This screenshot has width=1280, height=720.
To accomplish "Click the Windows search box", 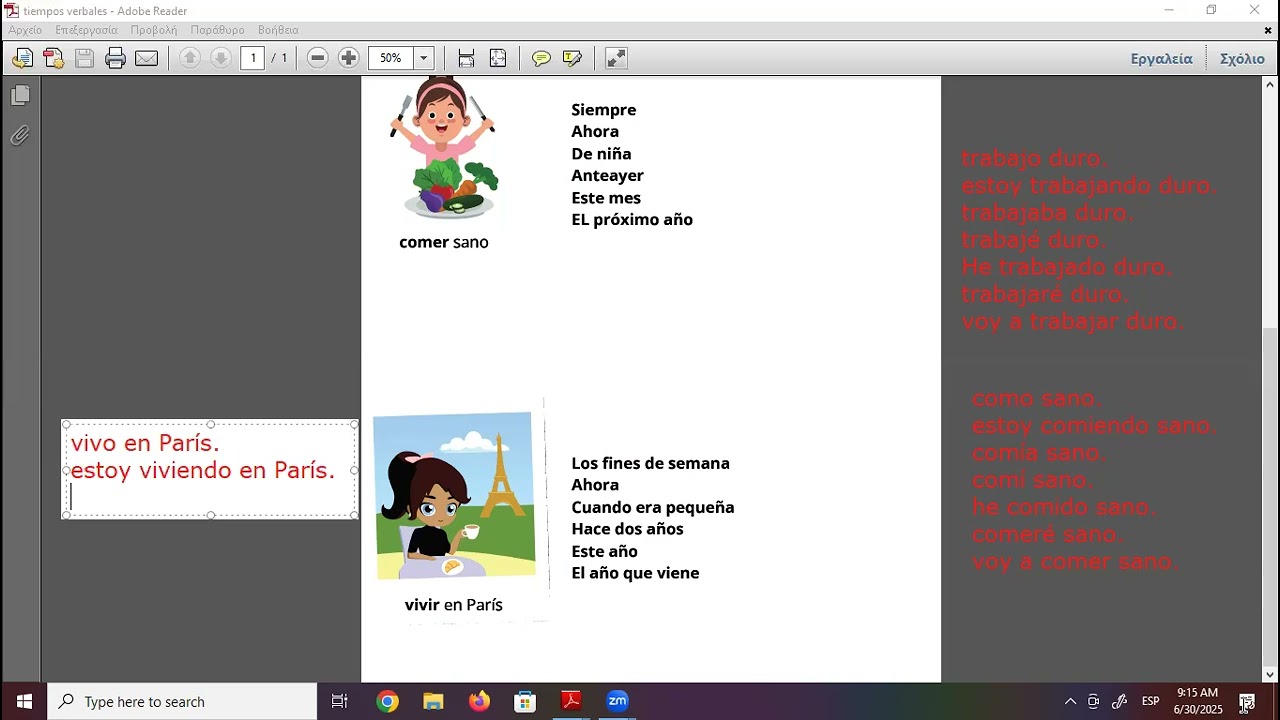I will [x=182, y=702].
